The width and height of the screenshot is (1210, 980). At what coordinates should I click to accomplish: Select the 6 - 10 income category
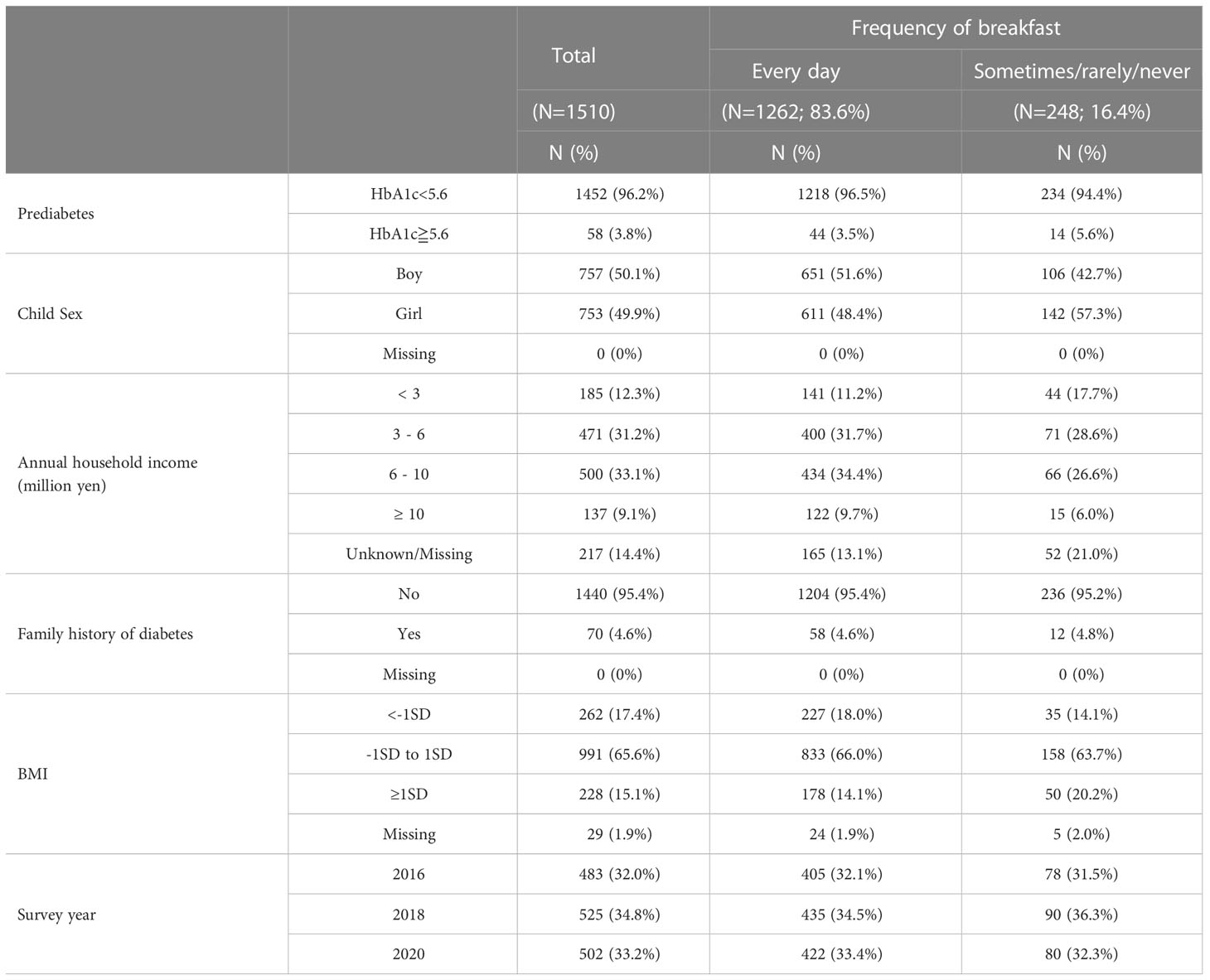tap(409, 474)
